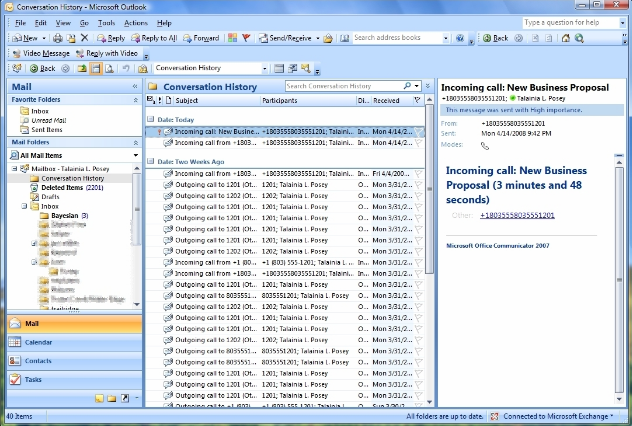This screenshot has width=632, height=426.
Task: Switch to Tasks pane
Action: (x=75, y=379)
